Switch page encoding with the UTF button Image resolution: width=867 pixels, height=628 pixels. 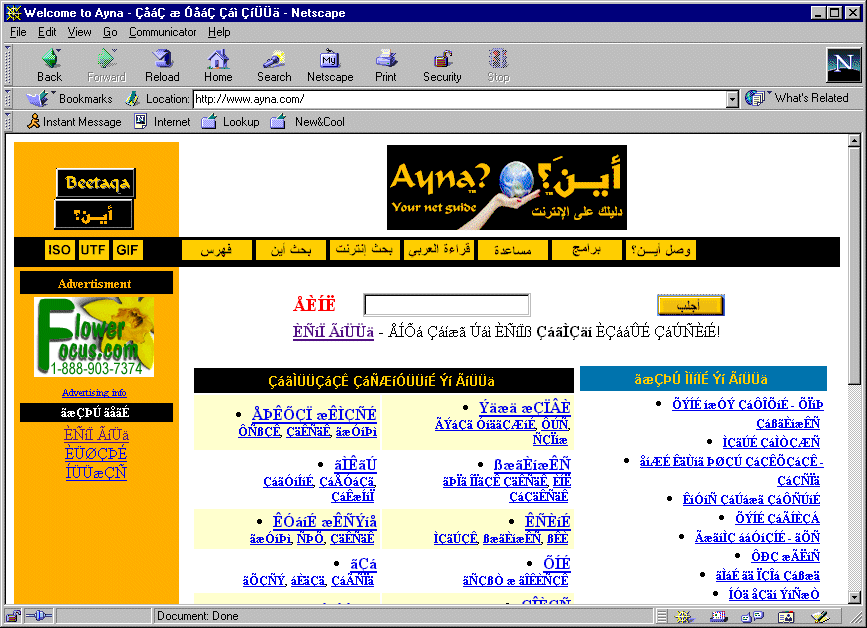pos(93,250)
